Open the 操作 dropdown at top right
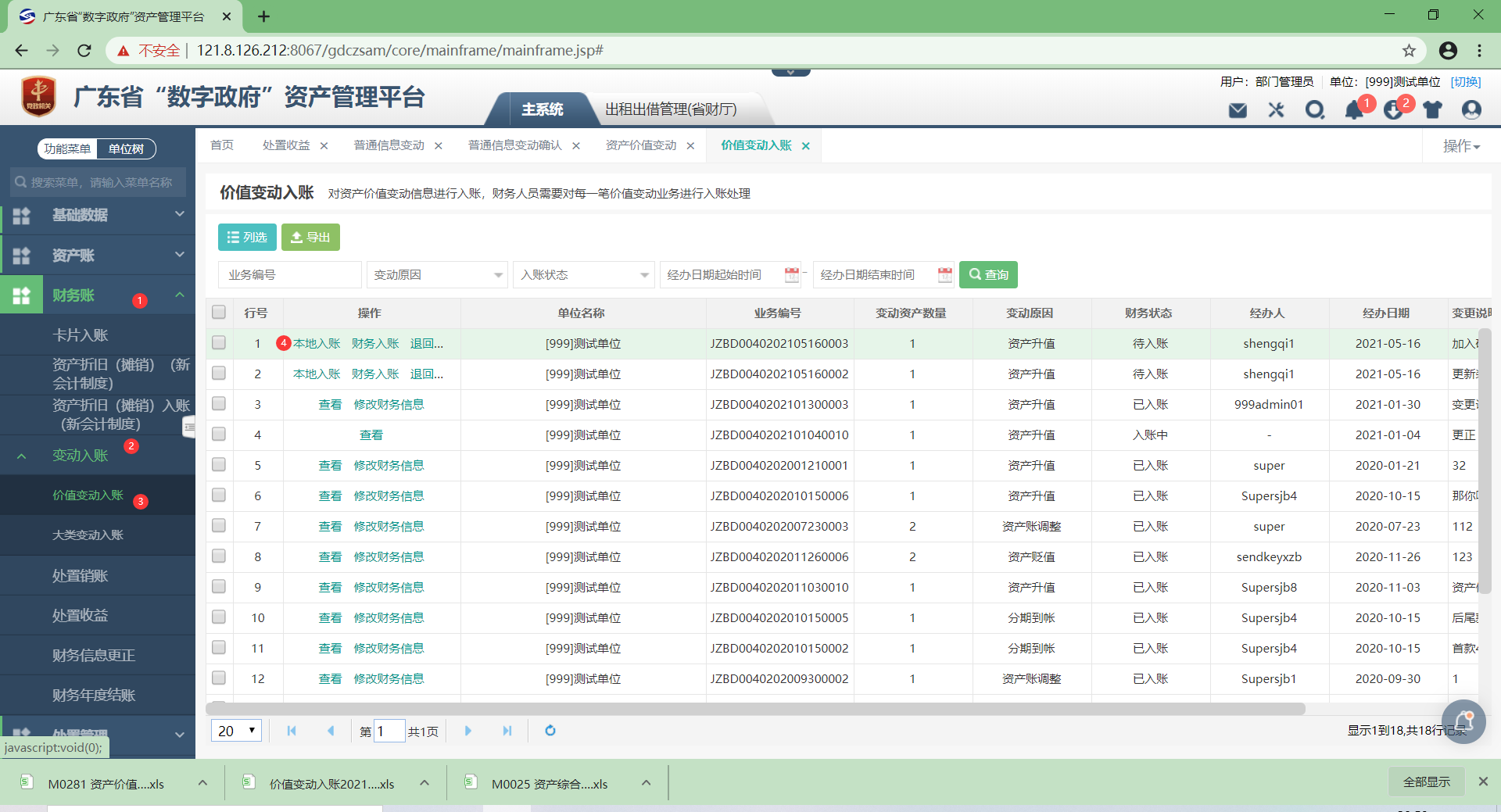The image size is (1501, 812). 1460,146
